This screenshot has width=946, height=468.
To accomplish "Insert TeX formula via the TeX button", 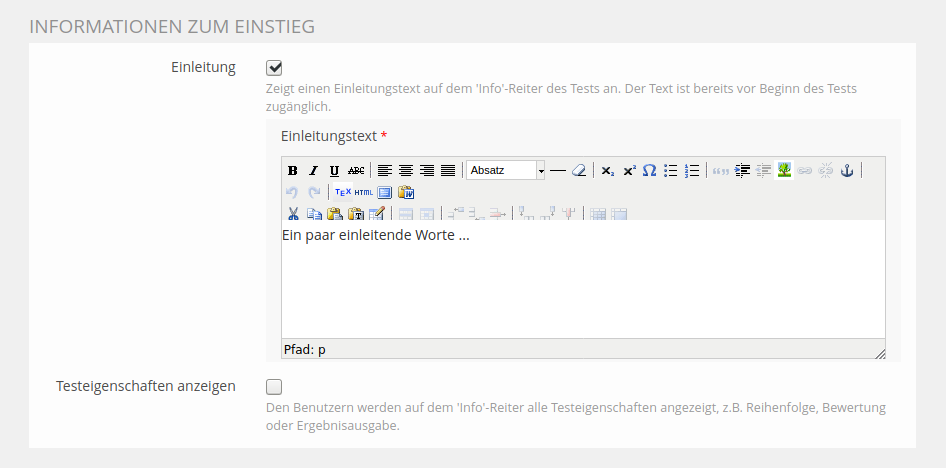I will pyautogui.click(x=342, y=192).
